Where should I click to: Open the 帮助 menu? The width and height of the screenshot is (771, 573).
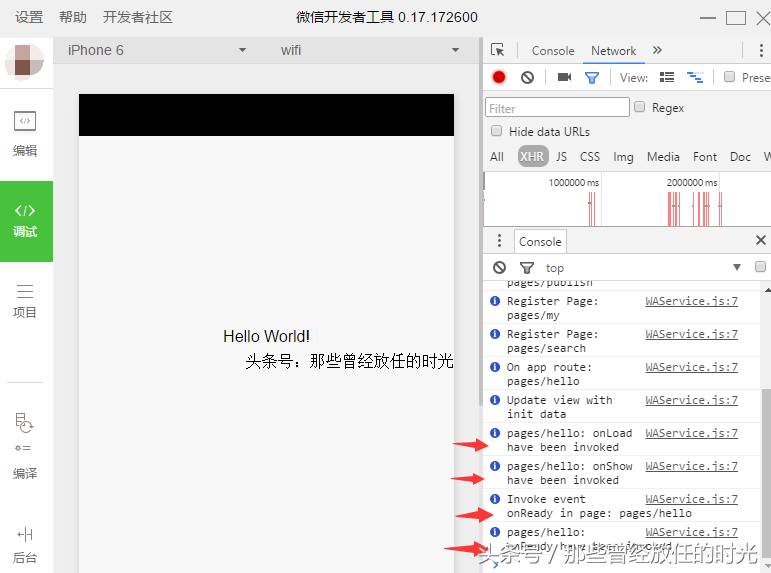click(73, 17)
